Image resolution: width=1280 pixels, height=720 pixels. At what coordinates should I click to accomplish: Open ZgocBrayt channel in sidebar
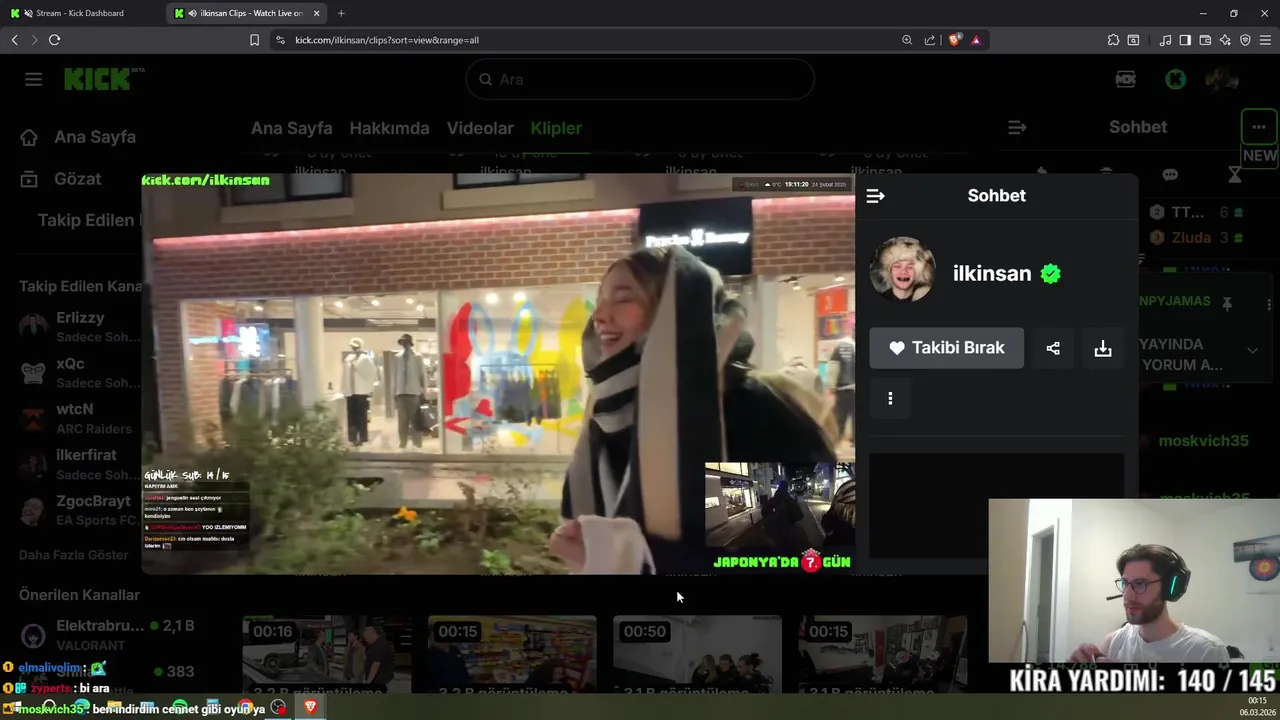point(80,510)
